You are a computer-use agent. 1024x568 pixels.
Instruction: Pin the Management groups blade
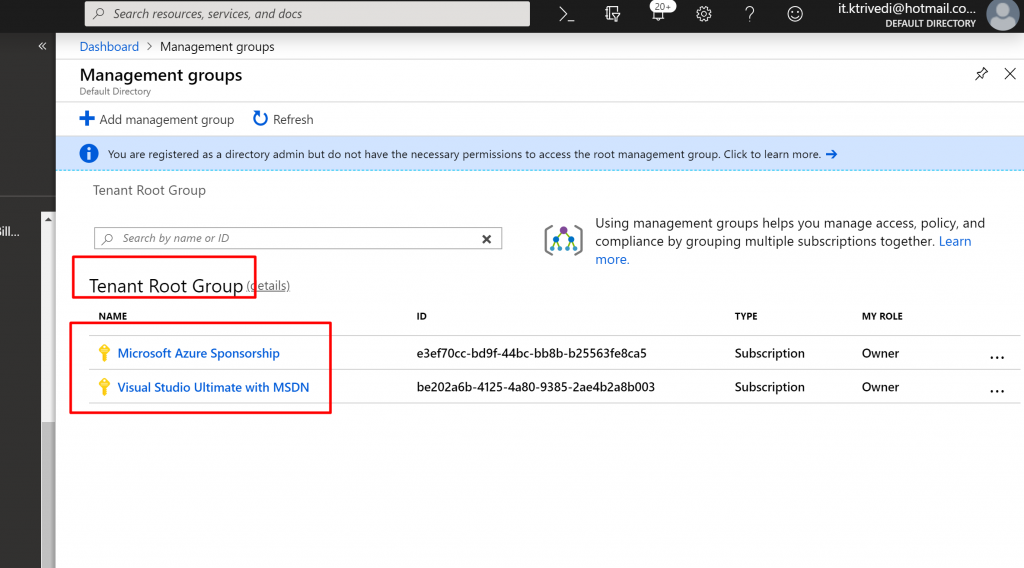[981, 75]
